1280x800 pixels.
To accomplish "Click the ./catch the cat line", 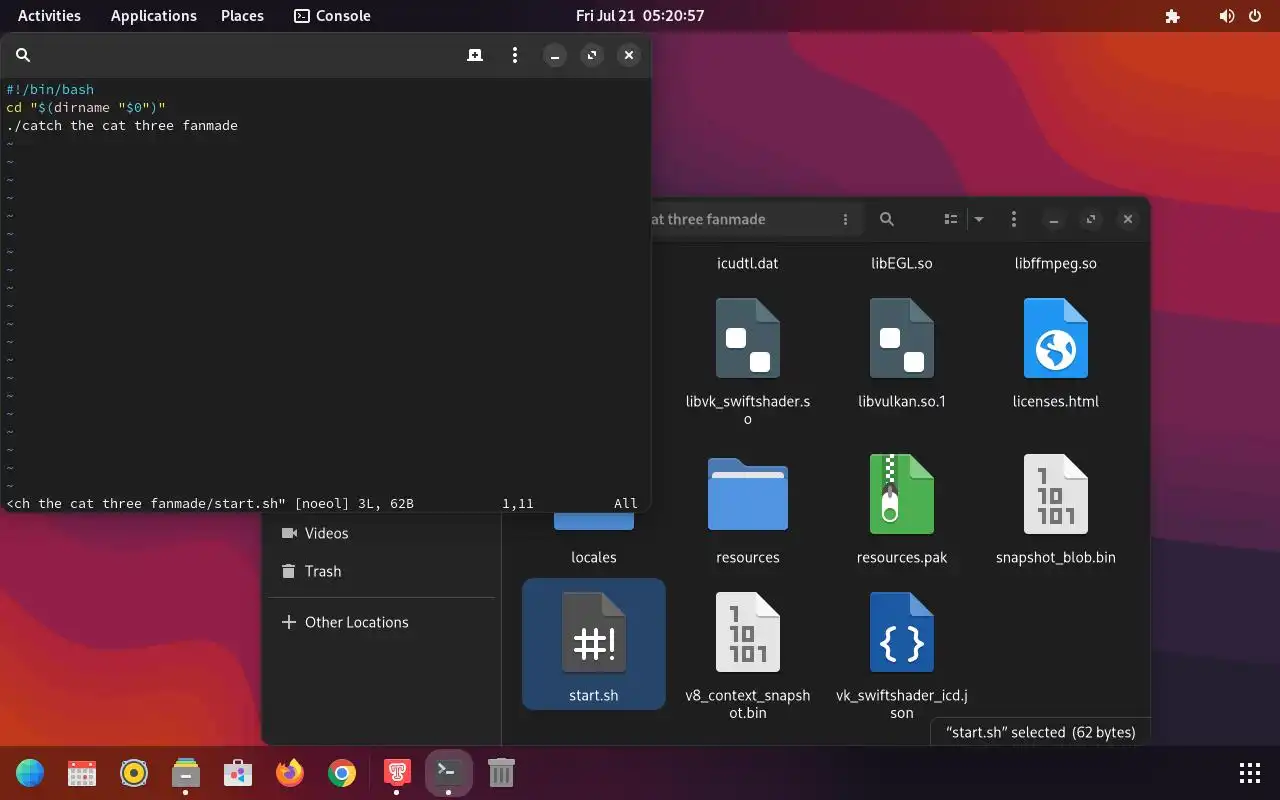I will (122, 125).
